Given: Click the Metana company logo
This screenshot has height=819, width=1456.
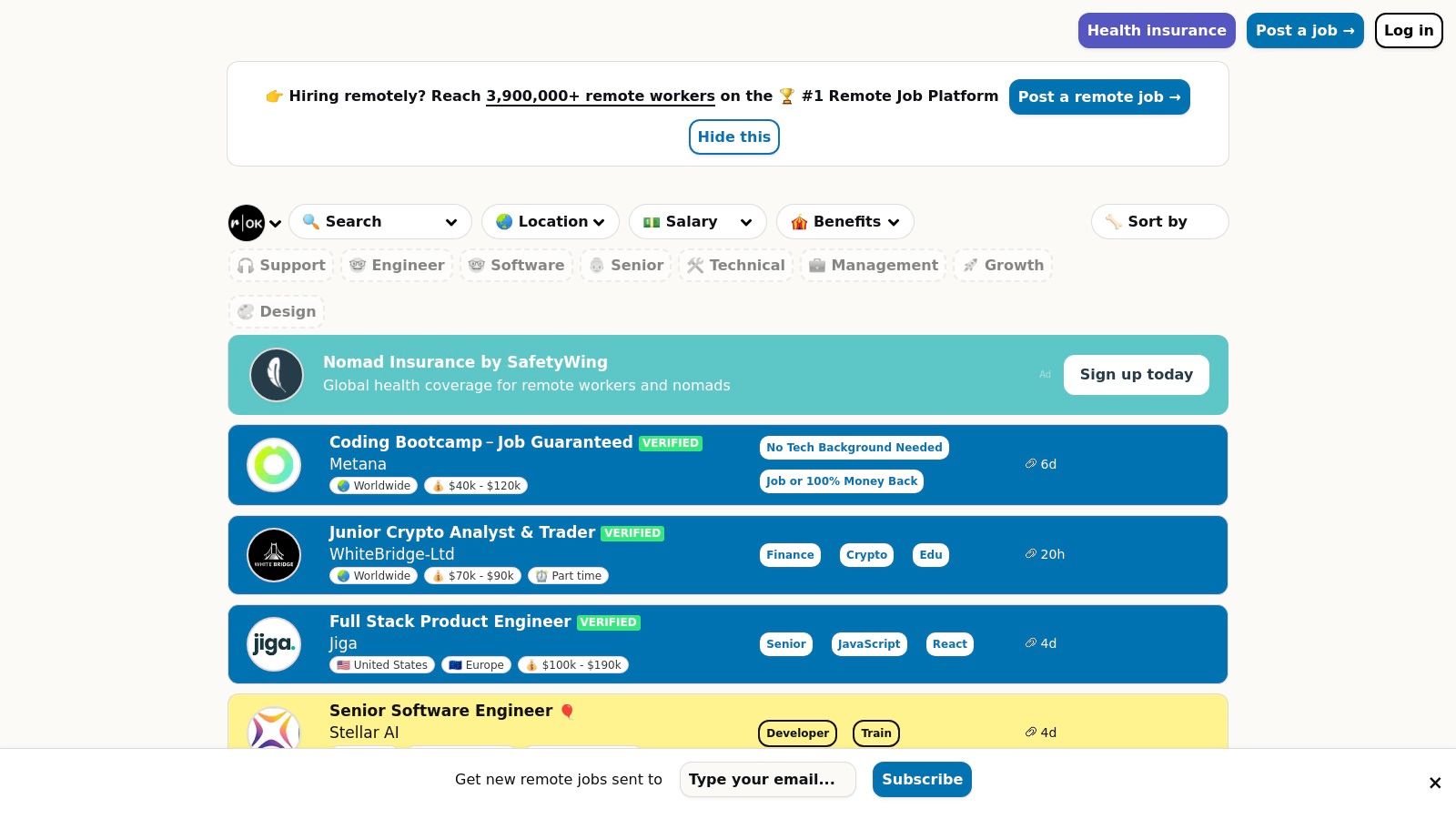Looking at the screenshot, I should coord(274,464).
